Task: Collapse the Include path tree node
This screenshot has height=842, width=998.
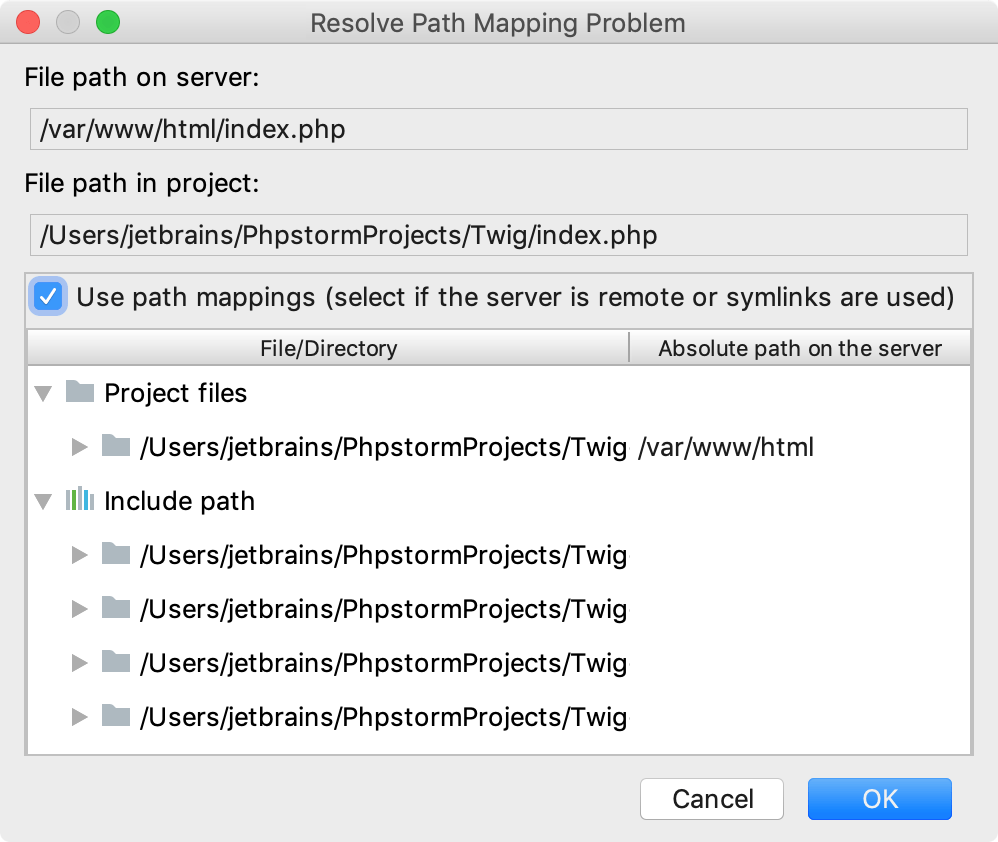Action: 43,501
